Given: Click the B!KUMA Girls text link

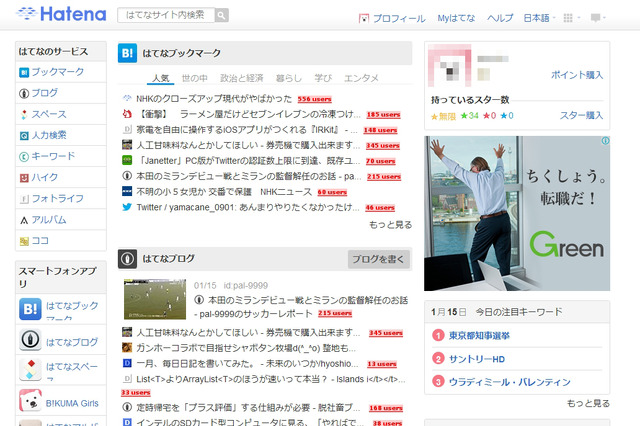Looking at the screenshot, I should (x=72, y=403).
